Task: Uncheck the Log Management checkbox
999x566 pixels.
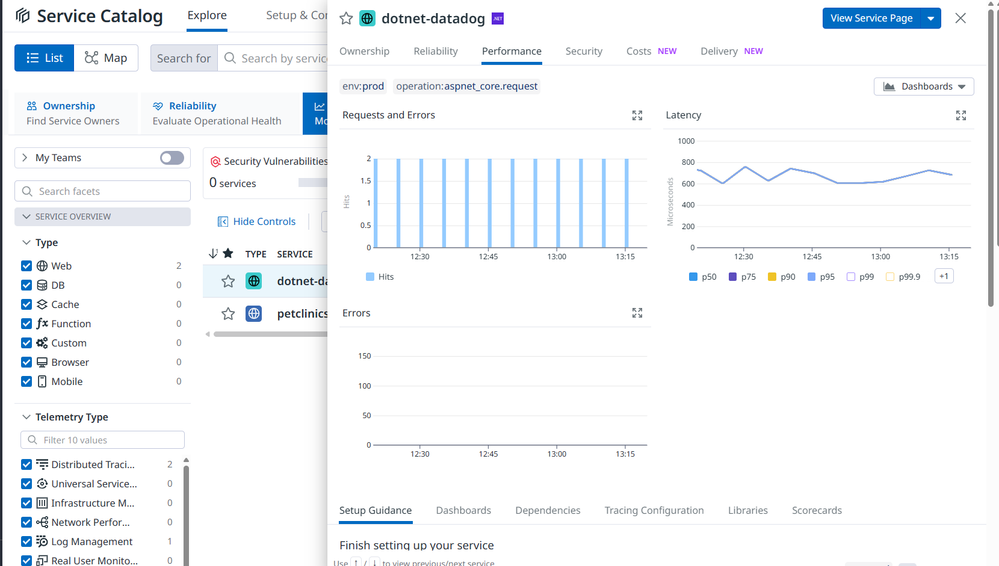Action: [26, 541]
